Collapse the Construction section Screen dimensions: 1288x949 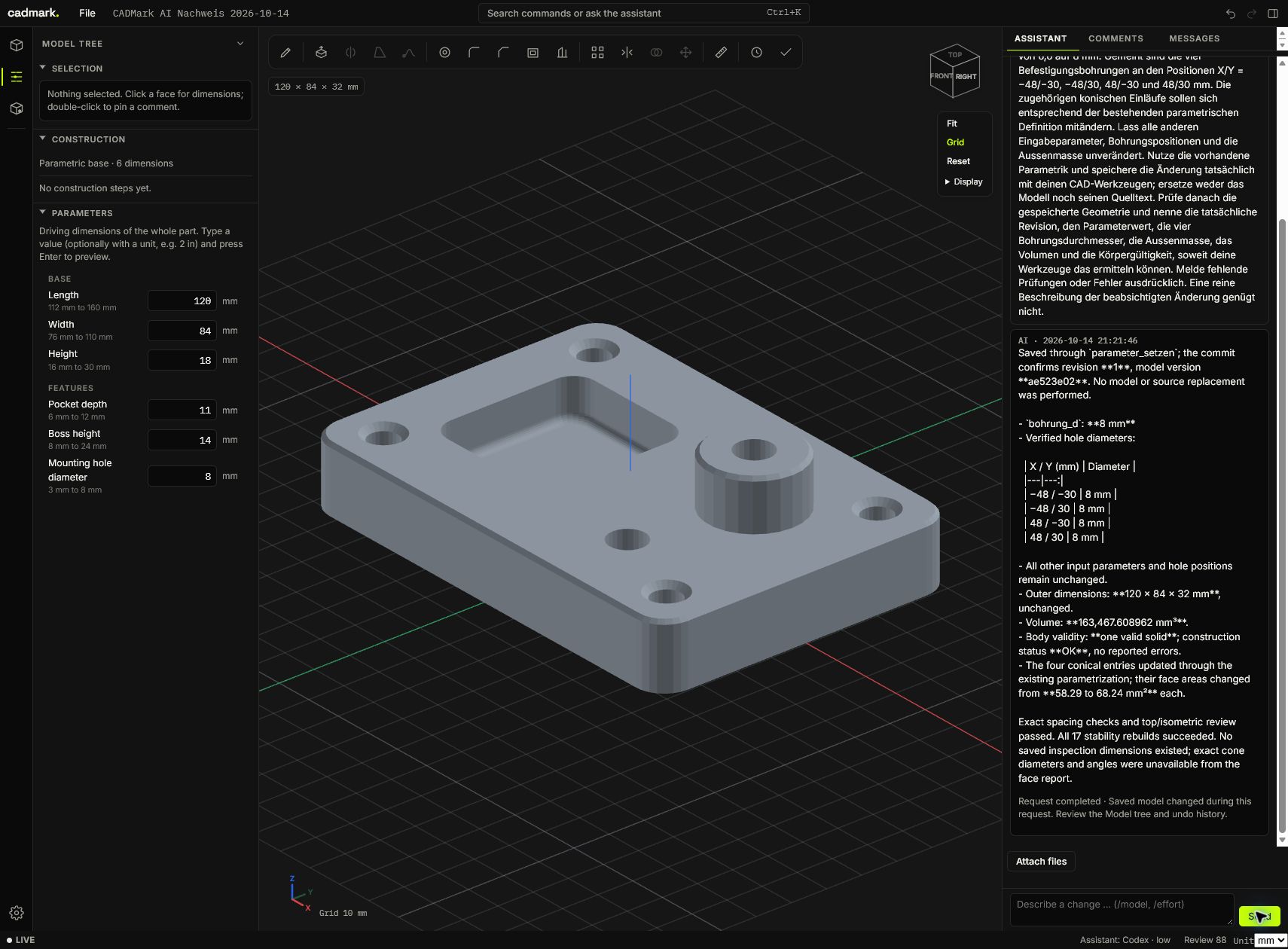click(43, 139)
